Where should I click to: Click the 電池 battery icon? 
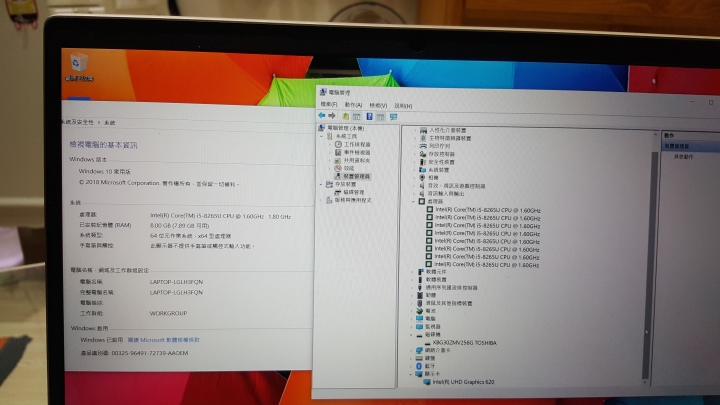[420, 311]
